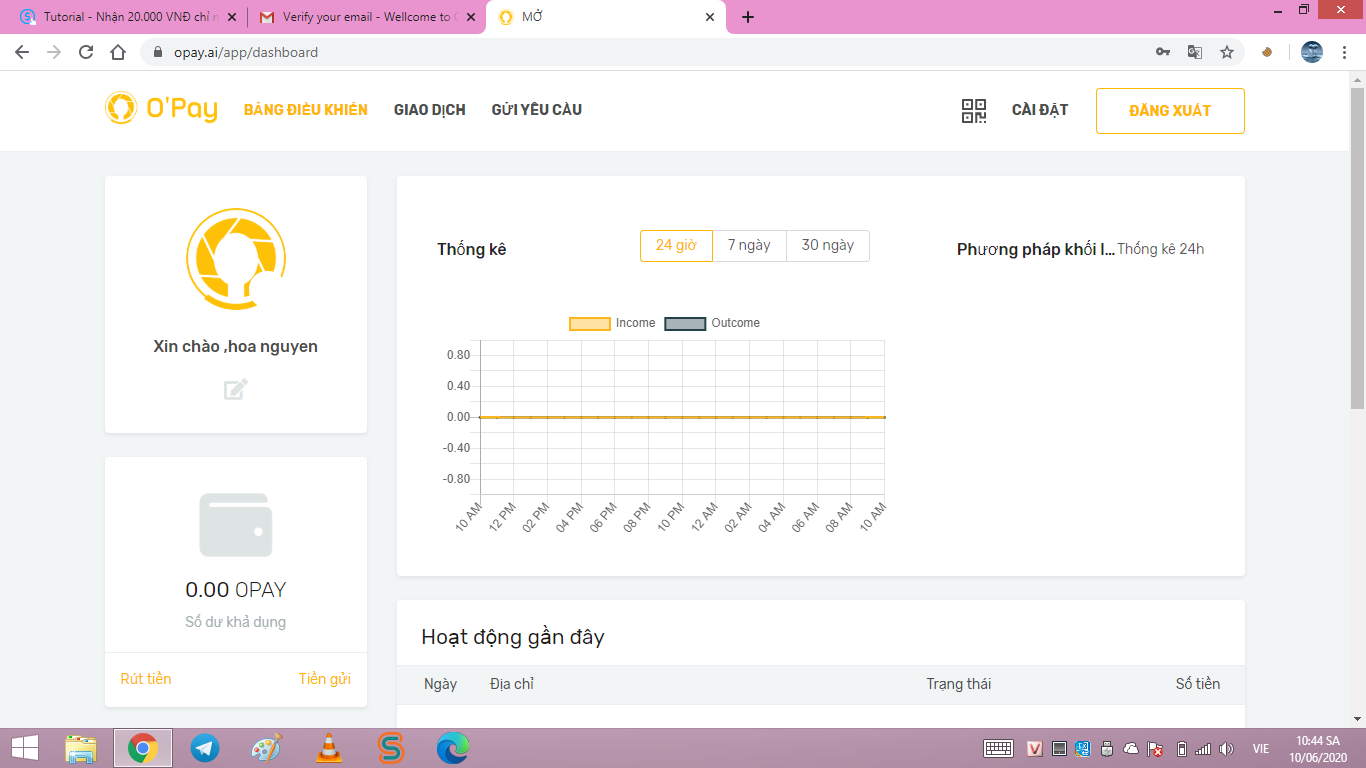Go back with the browser back arrow
The width and height of the screenshot is (1366, 768).
[22, 52]
